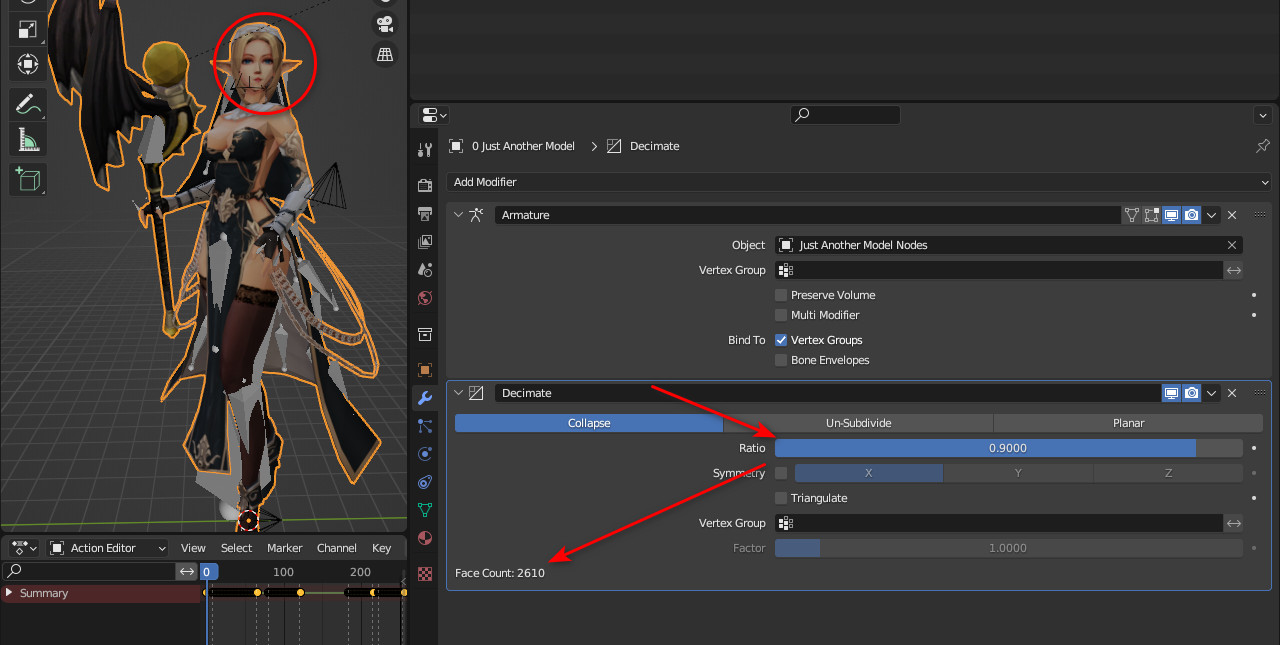Enable the Preserve Volume checkbox

781,295
